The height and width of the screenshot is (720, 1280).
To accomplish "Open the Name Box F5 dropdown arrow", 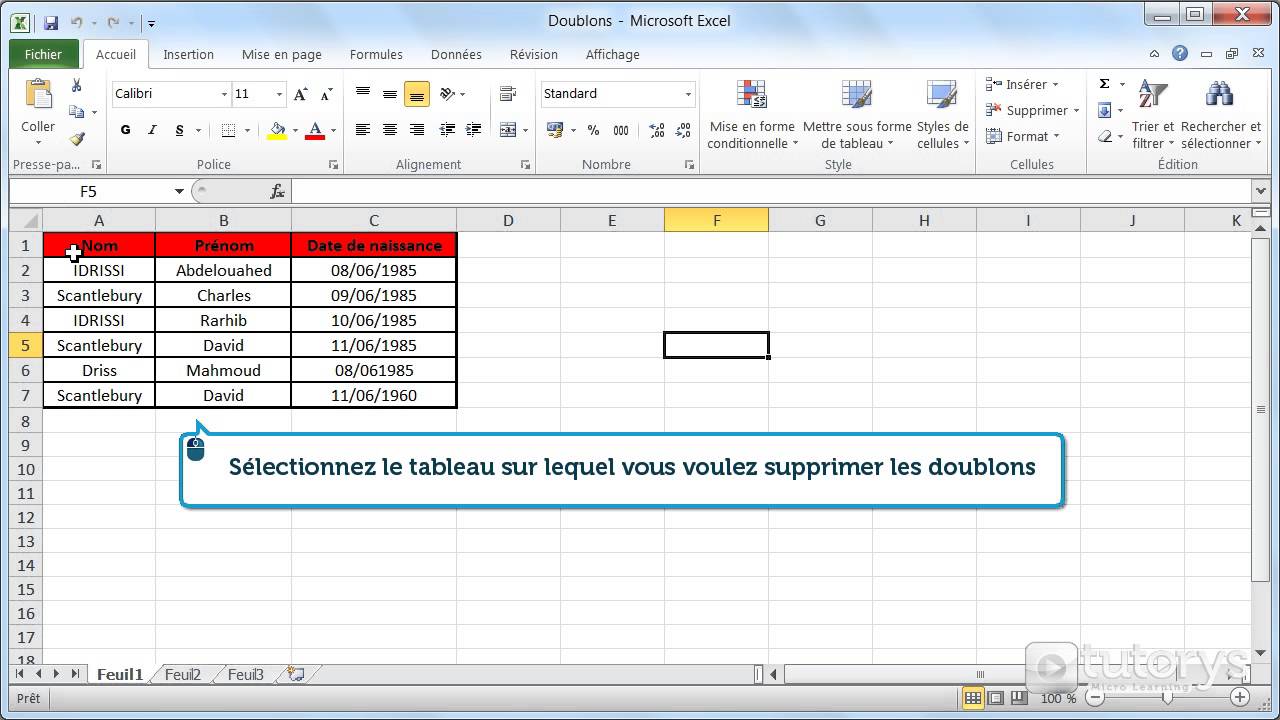I will pos(179,191).
